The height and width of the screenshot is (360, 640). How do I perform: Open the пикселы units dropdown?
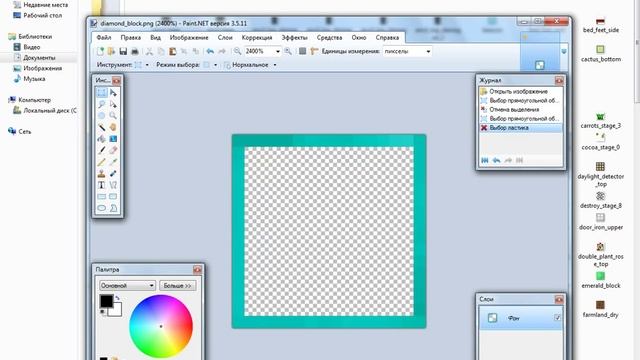click(x=428, y=51)
